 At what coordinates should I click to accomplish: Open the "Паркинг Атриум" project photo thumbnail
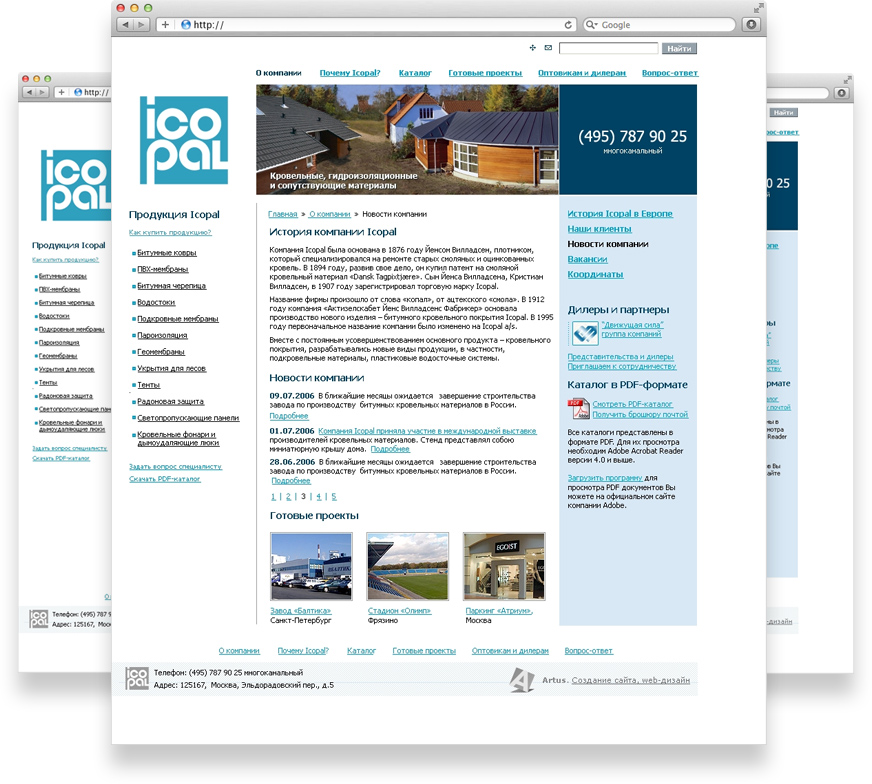point(504,566)
